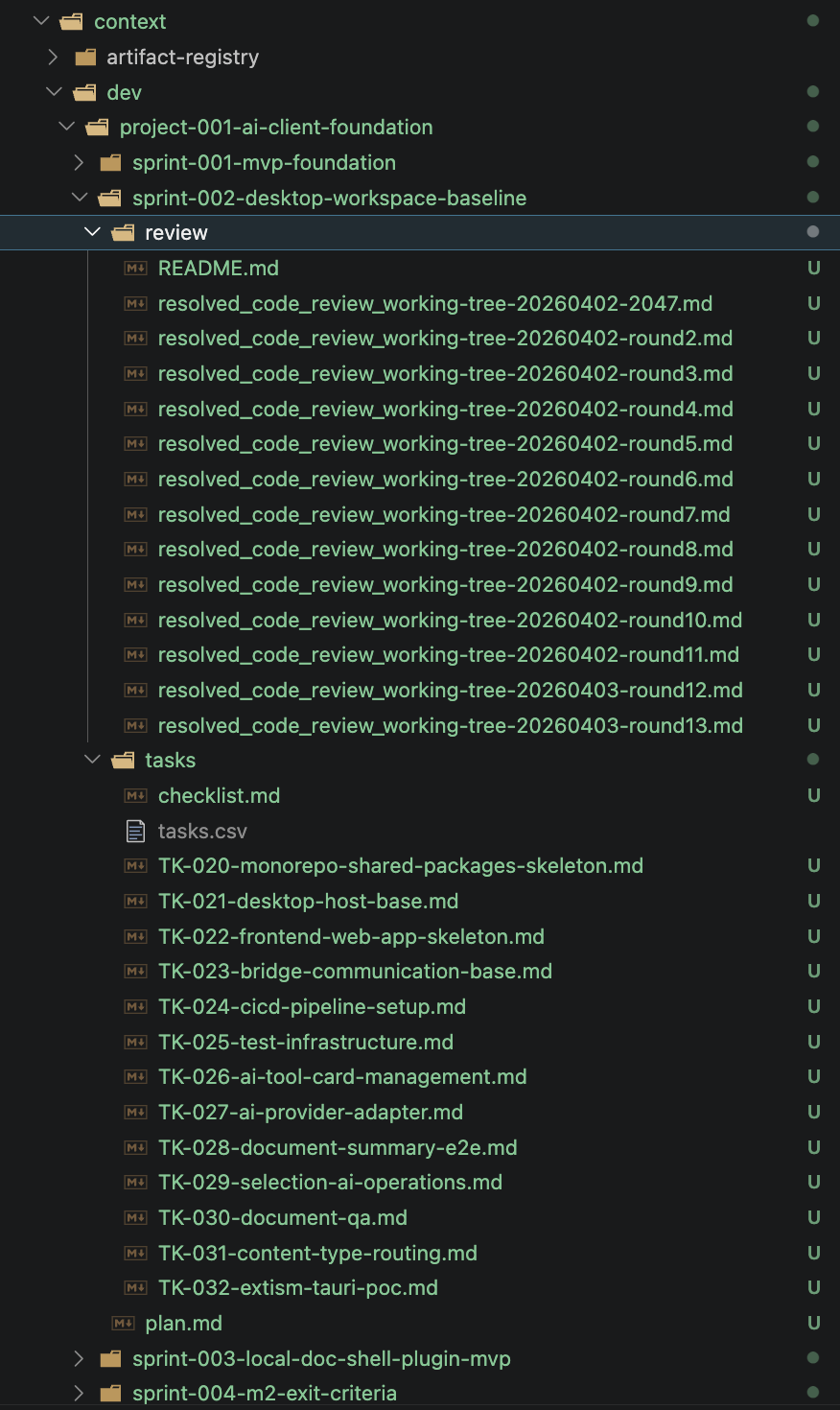Image resolution: width=840 pixels, height=1410 pixels.
Task: Click the open folder icon for review
Action: 124,233
